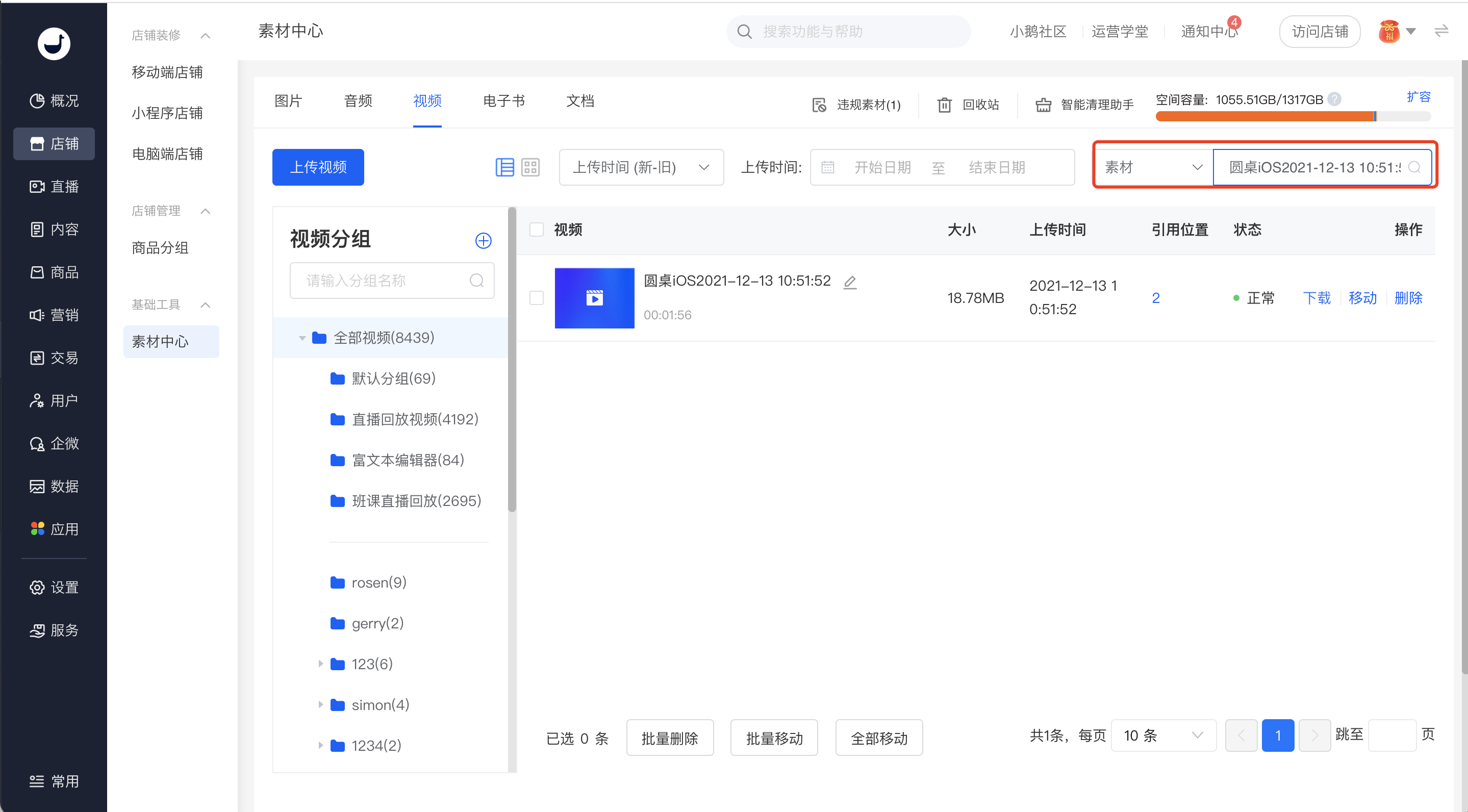Open the 上传时间 (新-旧) sort dropdown
The width and height of the screenshot is (1468, 812).
tap(641, 167)
